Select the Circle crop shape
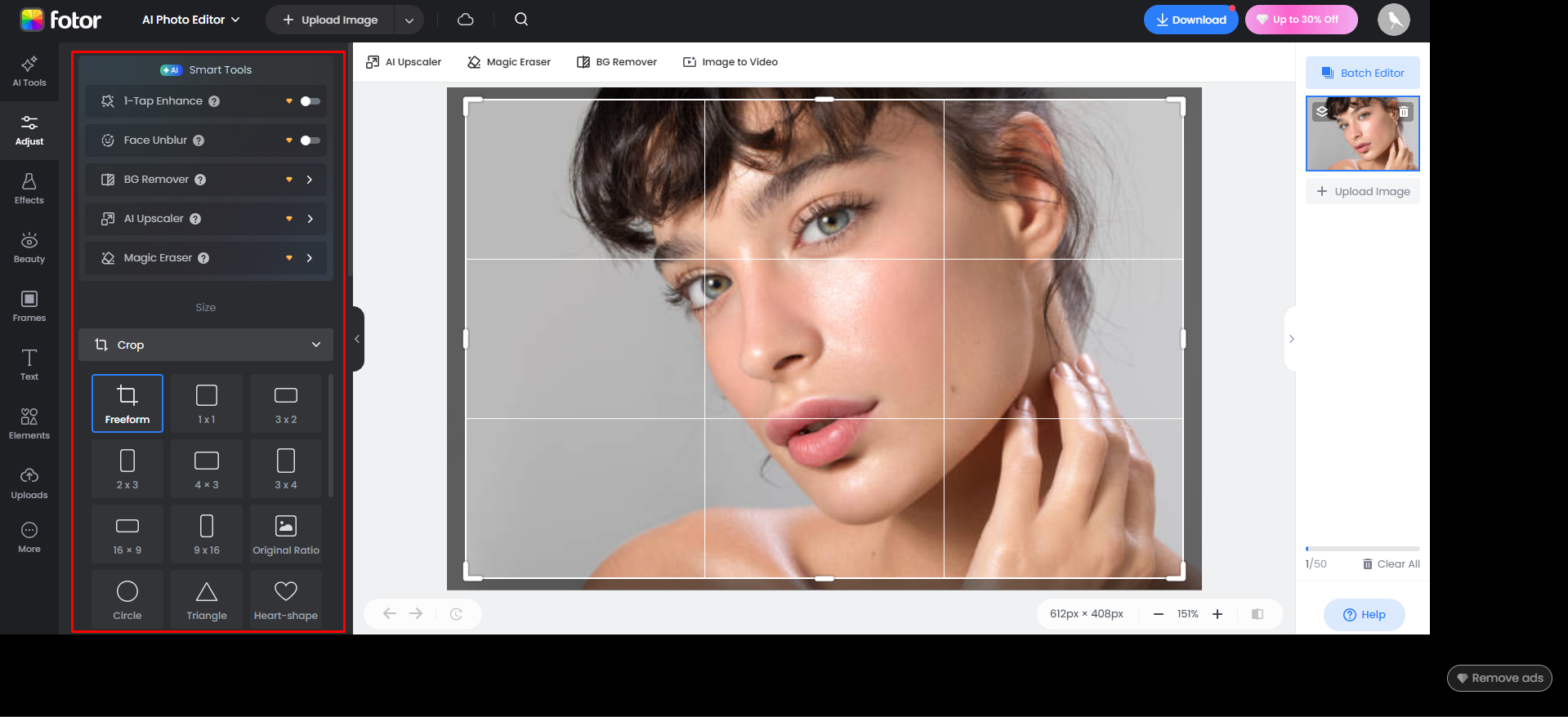The width and height of the screenshot is (1568, 717). point(127,599)
